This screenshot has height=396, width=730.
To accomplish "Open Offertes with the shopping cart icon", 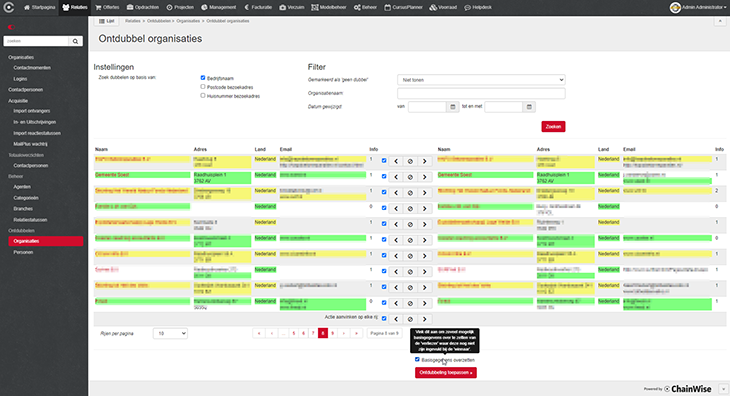I will [98, 7].
